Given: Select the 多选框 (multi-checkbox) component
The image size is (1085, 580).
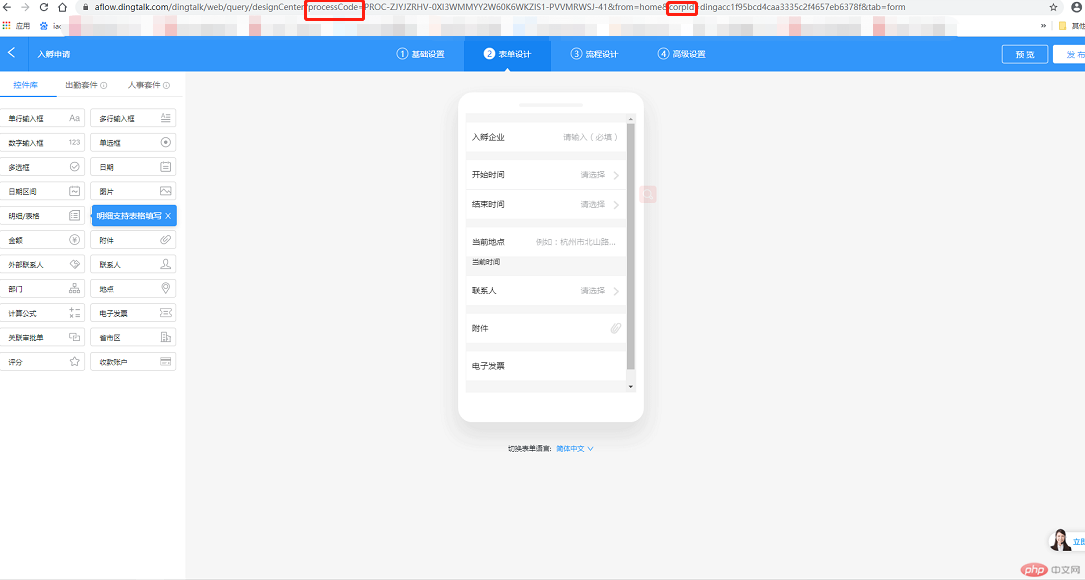Looking at the screenshot, I should click(x=43, y=166).
